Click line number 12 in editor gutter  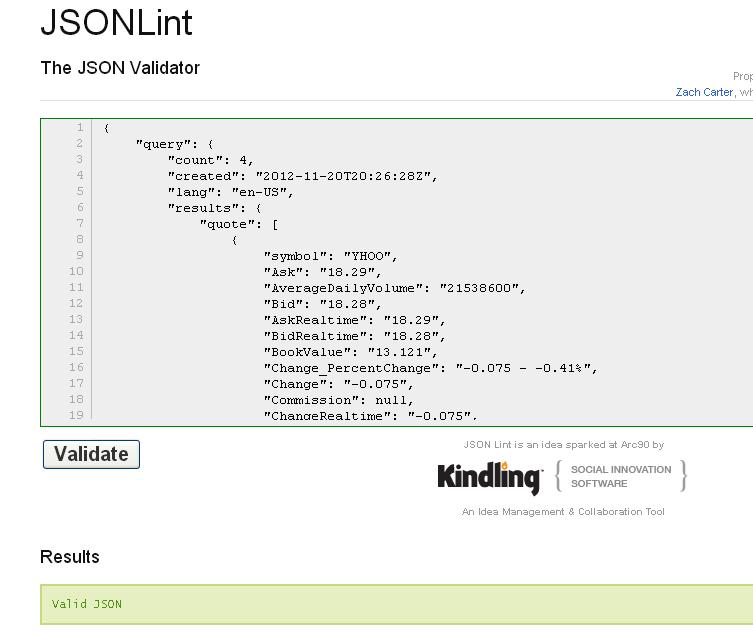pyautogui.click(x=76, y=304)
